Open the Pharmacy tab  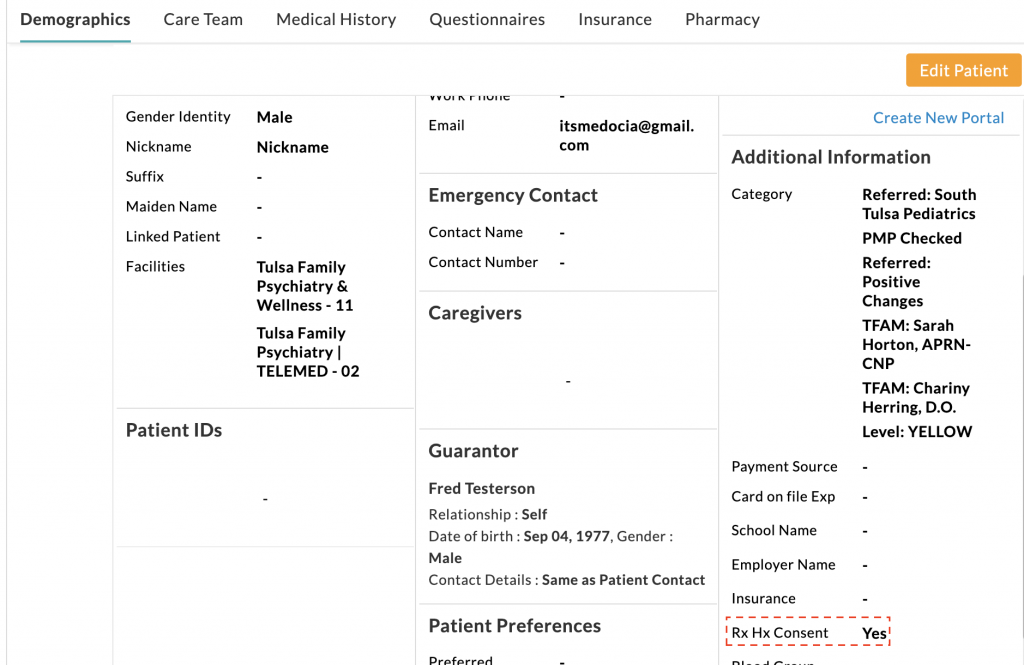pos(722,19)
